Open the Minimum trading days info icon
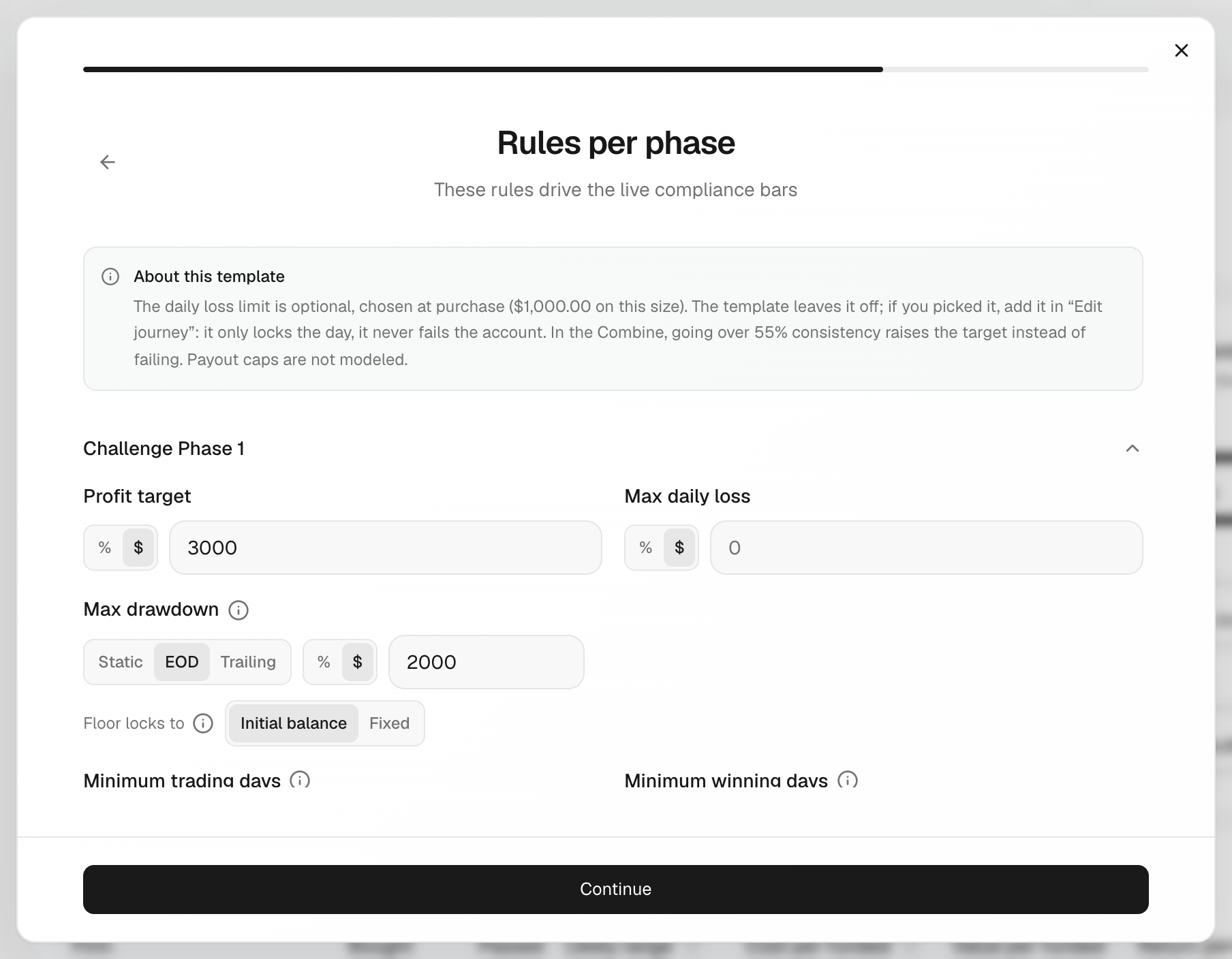This screenshot has width=1232, height=959. [300, 780]
